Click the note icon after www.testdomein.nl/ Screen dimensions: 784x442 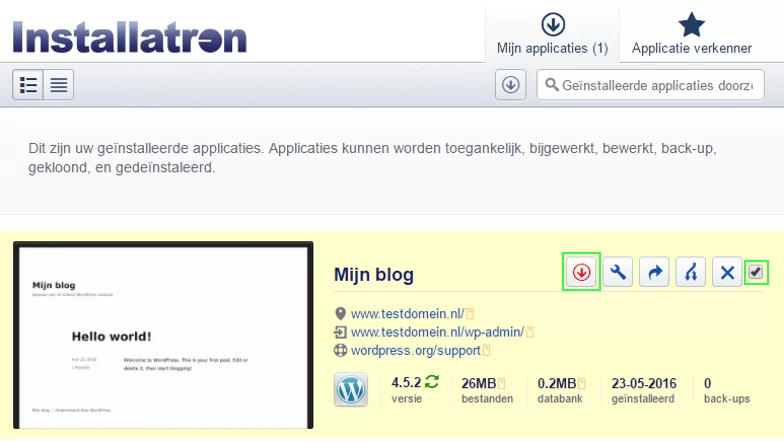pos(470,314)
